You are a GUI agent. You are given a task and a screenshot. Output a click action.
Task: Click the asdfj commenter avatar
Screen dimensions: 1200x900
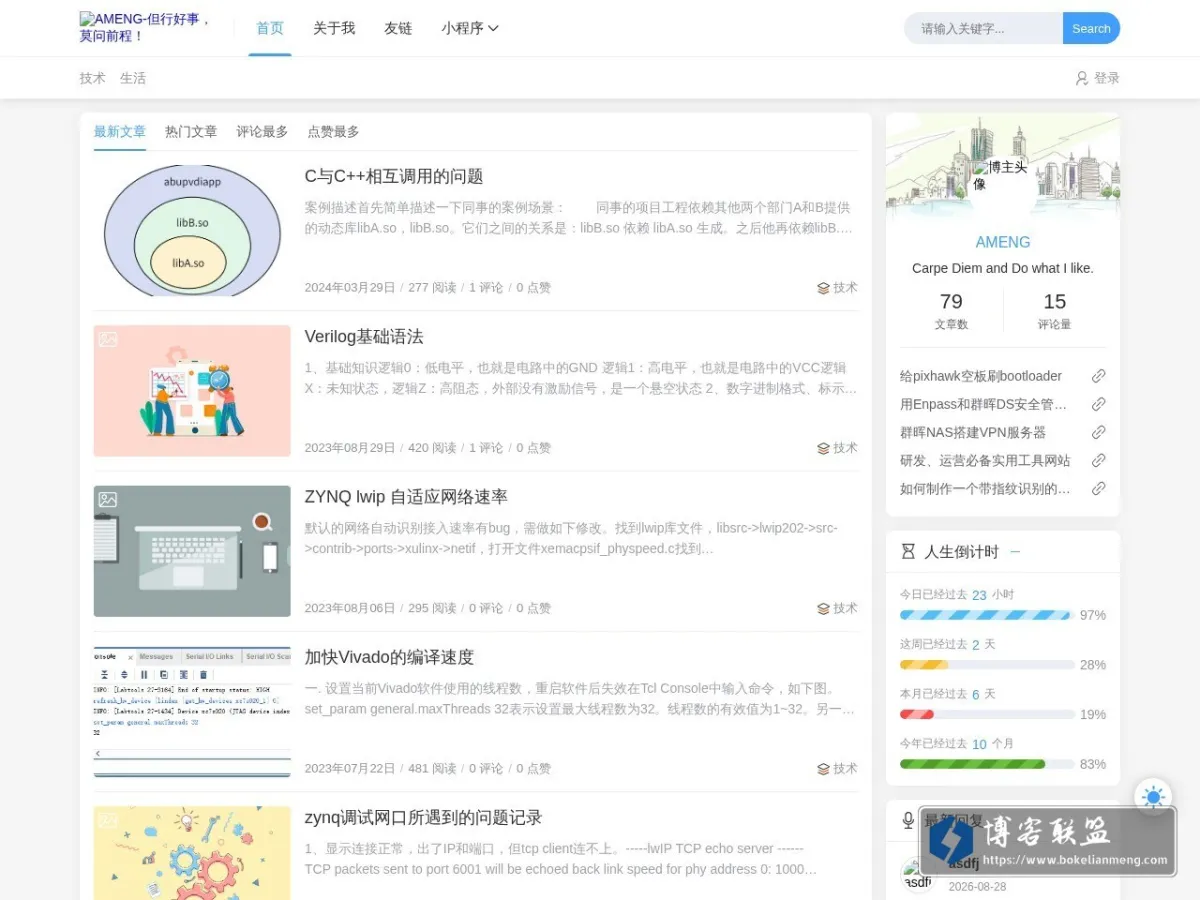tap(917, 874)
